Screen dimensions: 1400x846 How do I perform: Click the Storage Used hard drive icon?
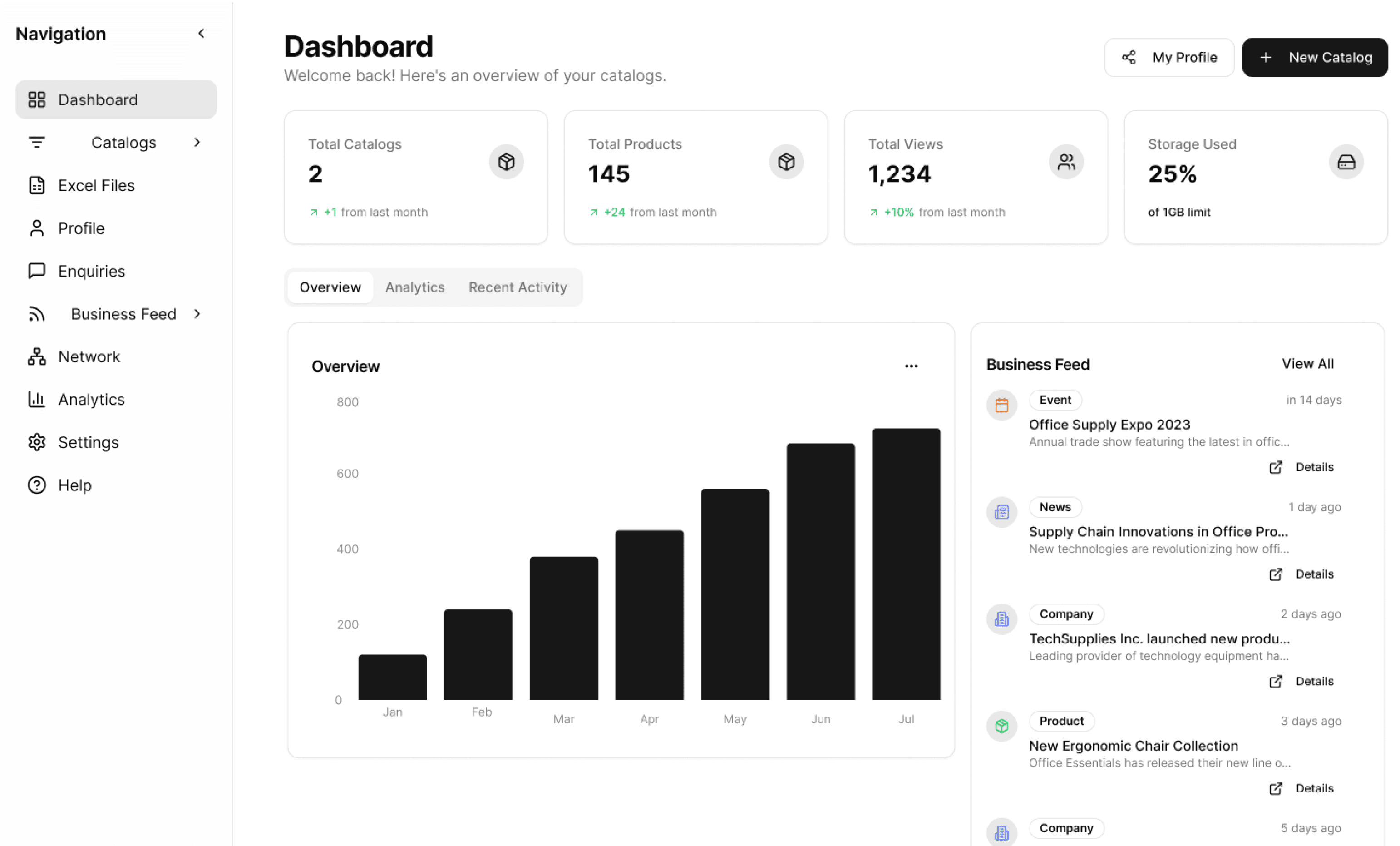1346,162
